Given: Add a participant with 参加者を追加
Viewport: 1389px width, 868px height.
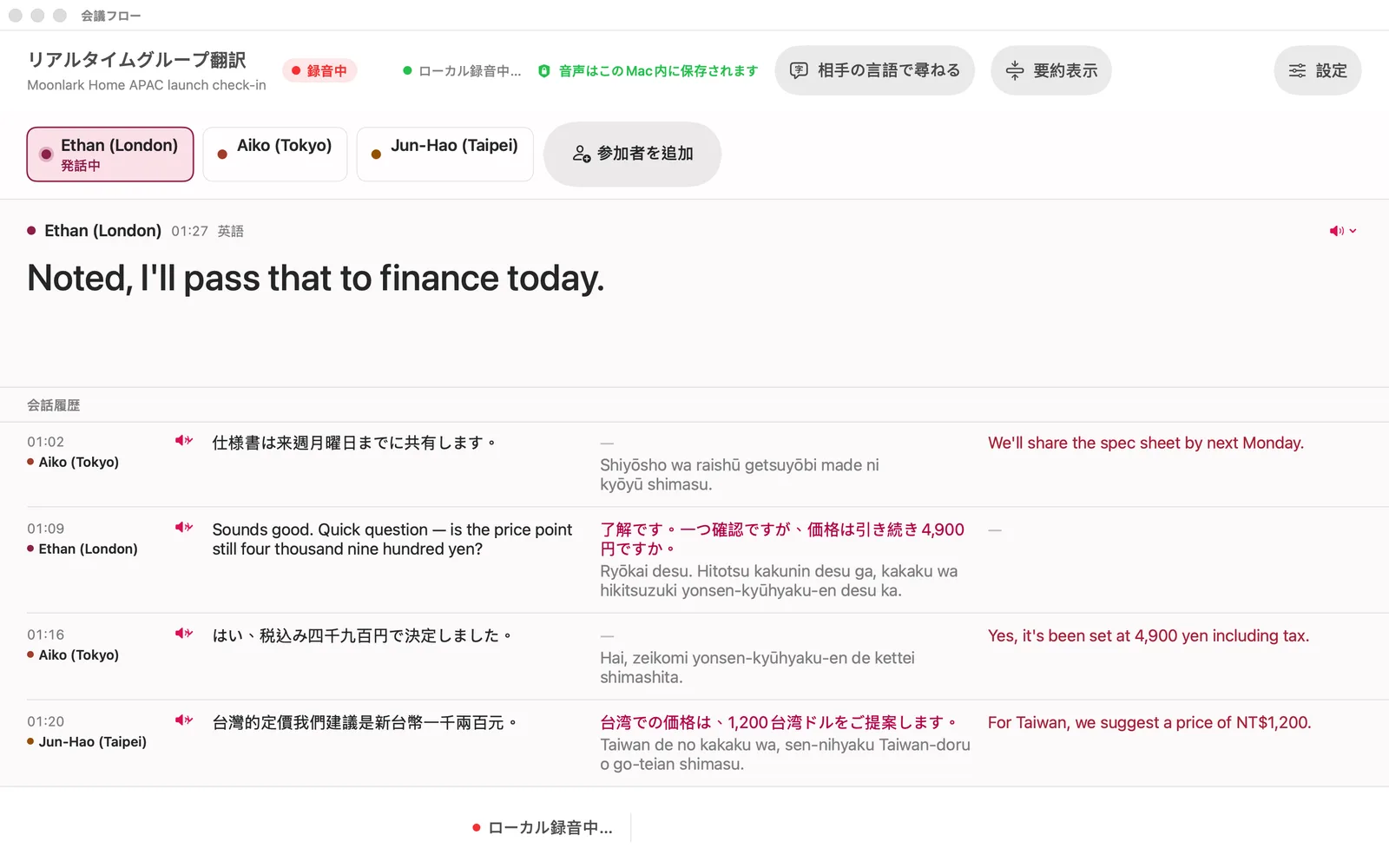Looking at the screenshot, I should (x=632, y=154).
